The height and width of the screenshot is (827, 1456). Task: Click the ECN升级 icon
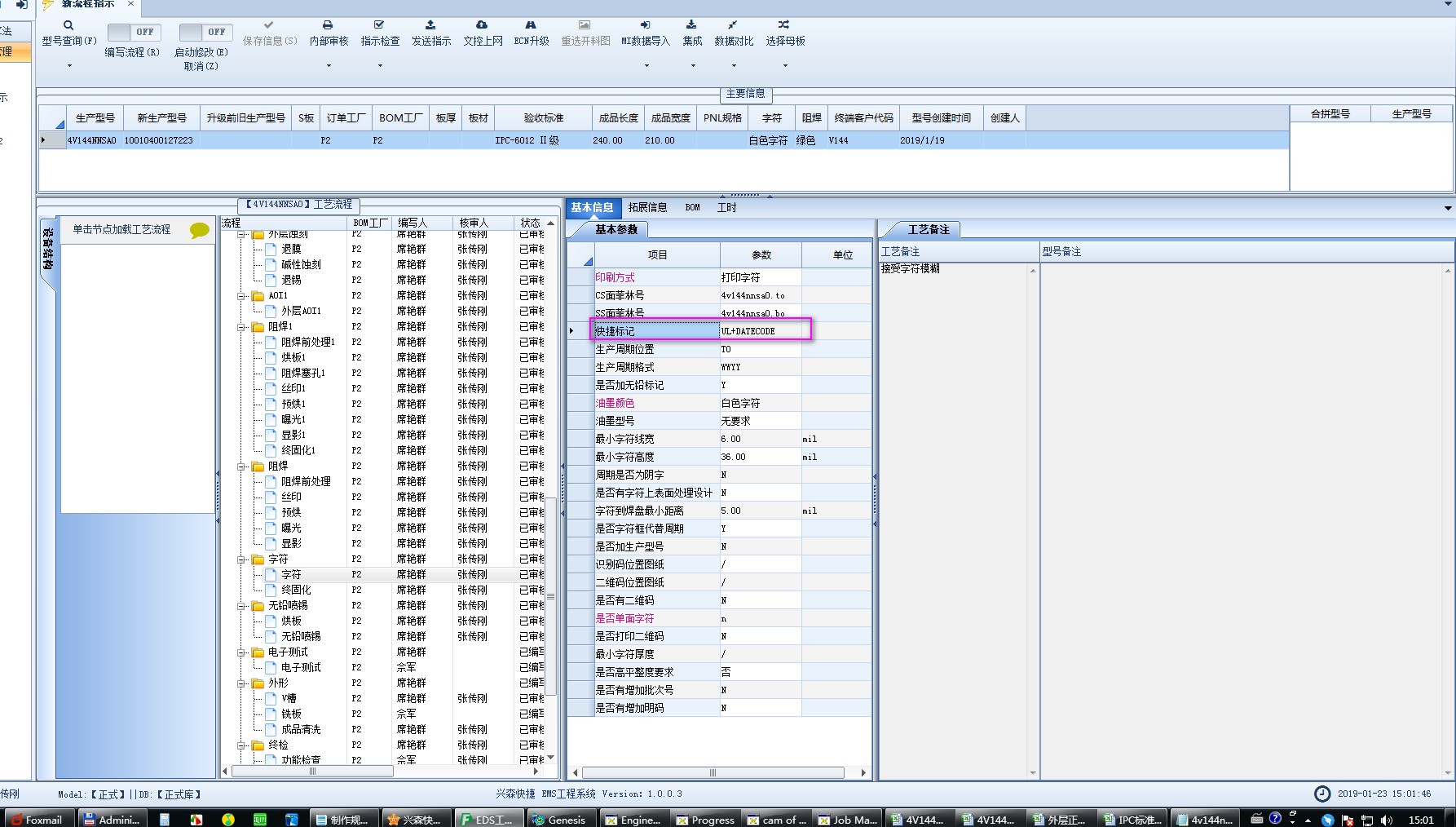(531, 25)
